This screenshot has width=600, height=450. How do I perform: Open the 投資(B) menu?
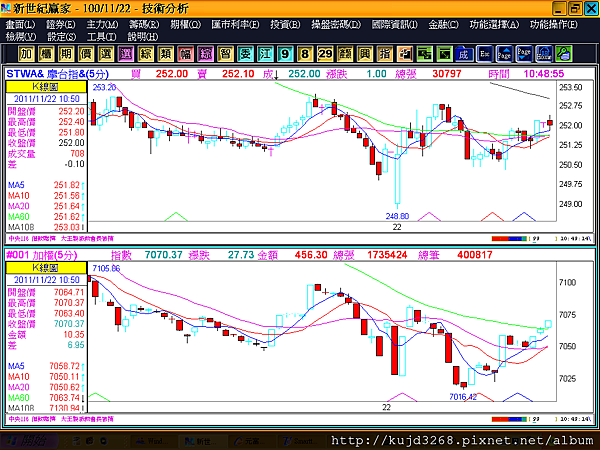pos(285,24)
